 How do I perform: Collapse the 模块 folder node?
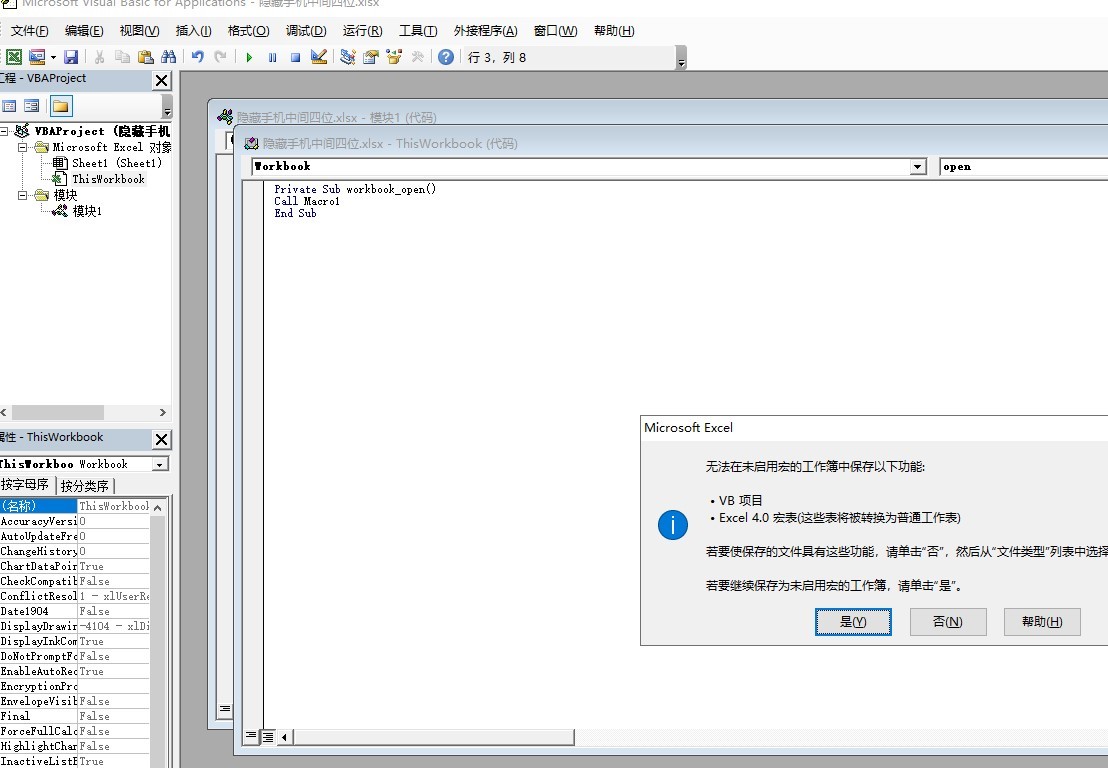point(22,195)
